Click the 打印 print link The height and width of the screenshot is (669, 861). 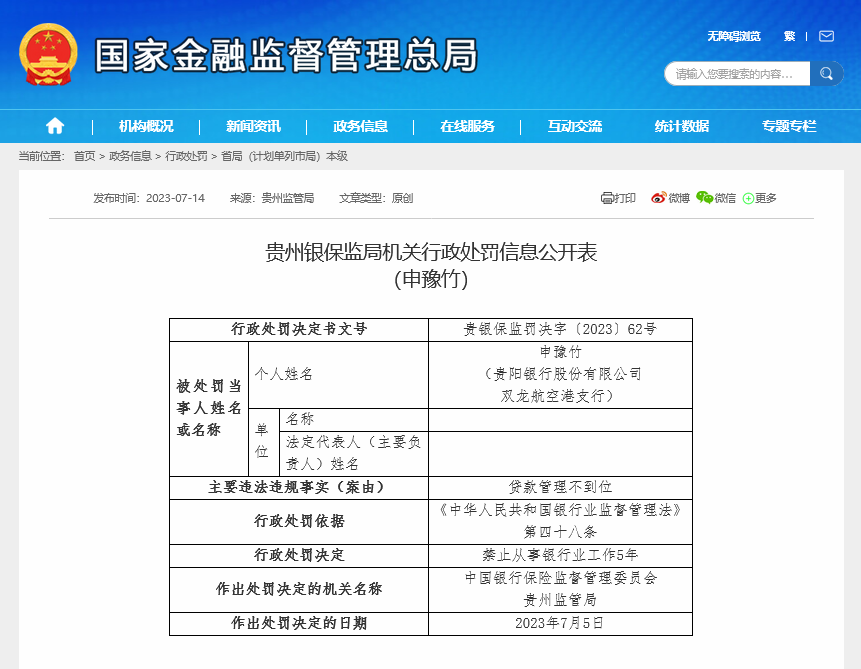624,198
